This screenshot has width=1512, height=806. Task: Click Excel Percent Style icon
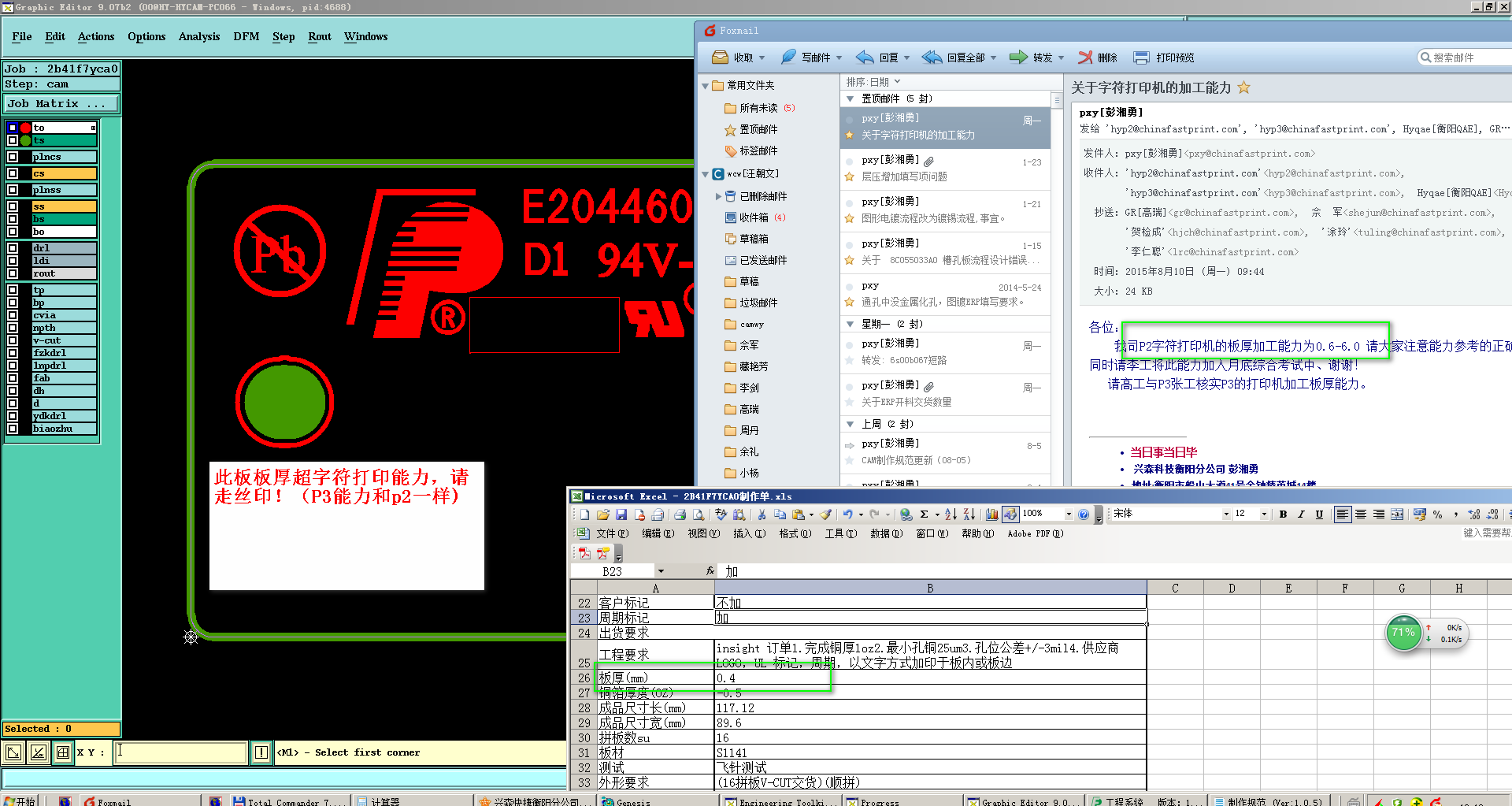click(x=1437, y=514)
